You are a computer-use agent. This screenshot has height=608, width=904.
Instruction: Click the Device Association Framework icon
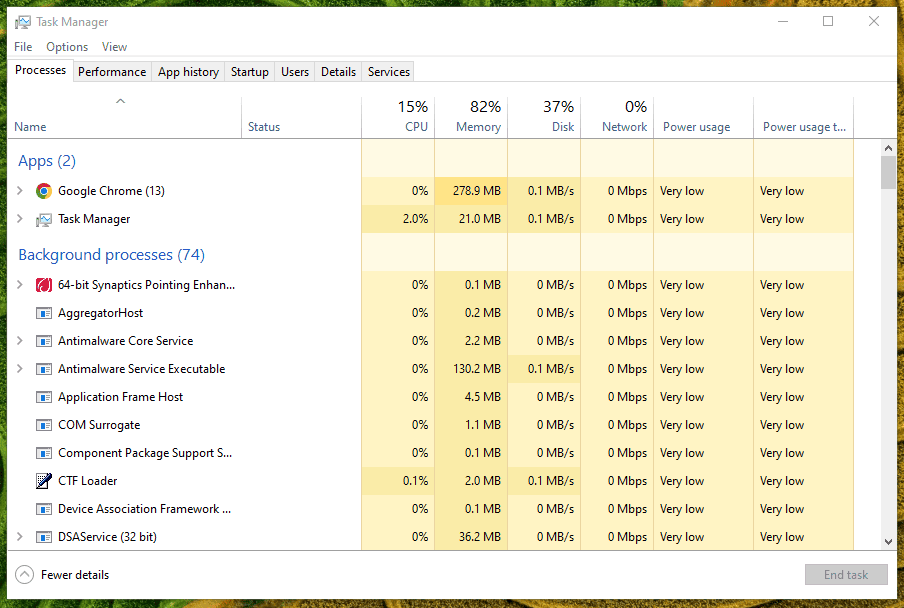point(44,509)
